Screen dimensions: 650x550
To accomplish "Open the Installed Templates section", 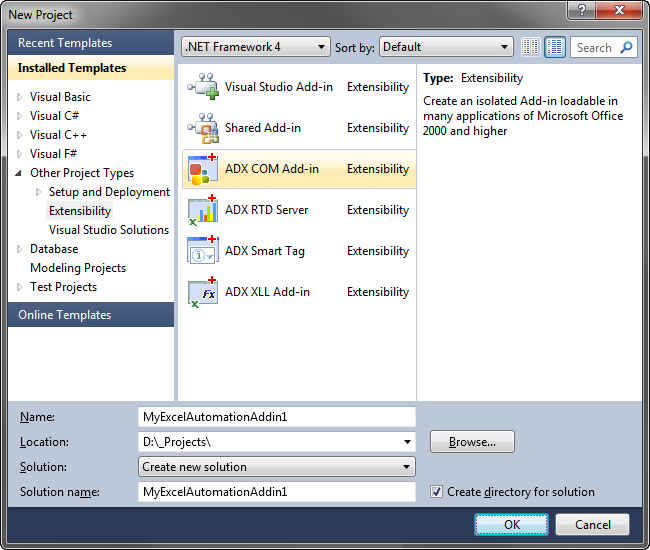I will click(91, 68).
